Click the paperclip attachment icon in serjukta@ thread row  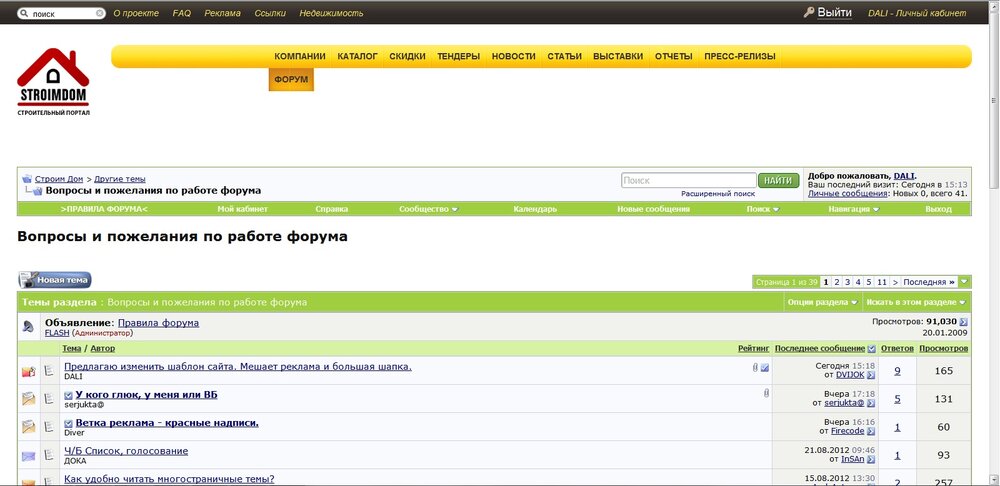[765, 394]
